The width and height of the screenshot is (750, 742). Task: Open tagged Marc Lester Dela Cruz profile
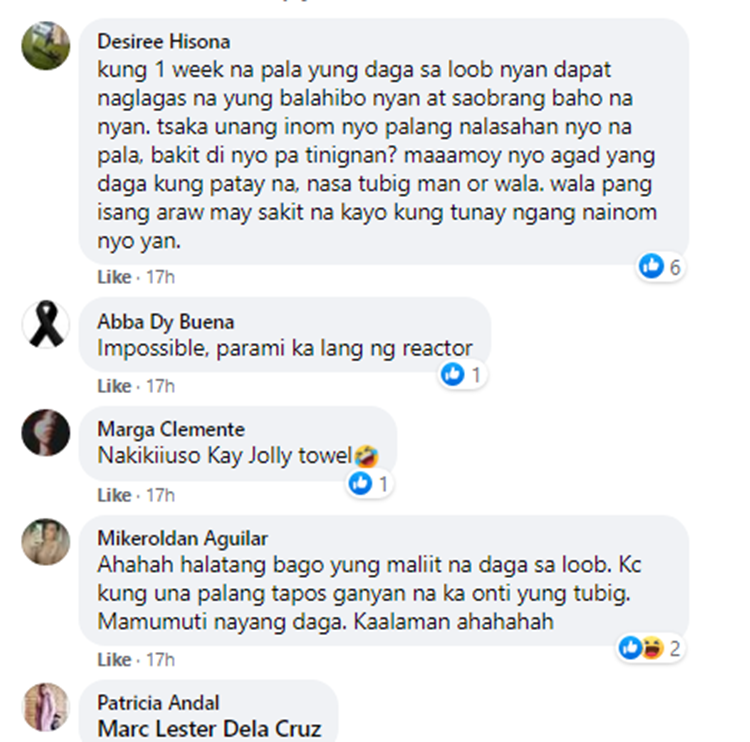click(x=209, y=729)
